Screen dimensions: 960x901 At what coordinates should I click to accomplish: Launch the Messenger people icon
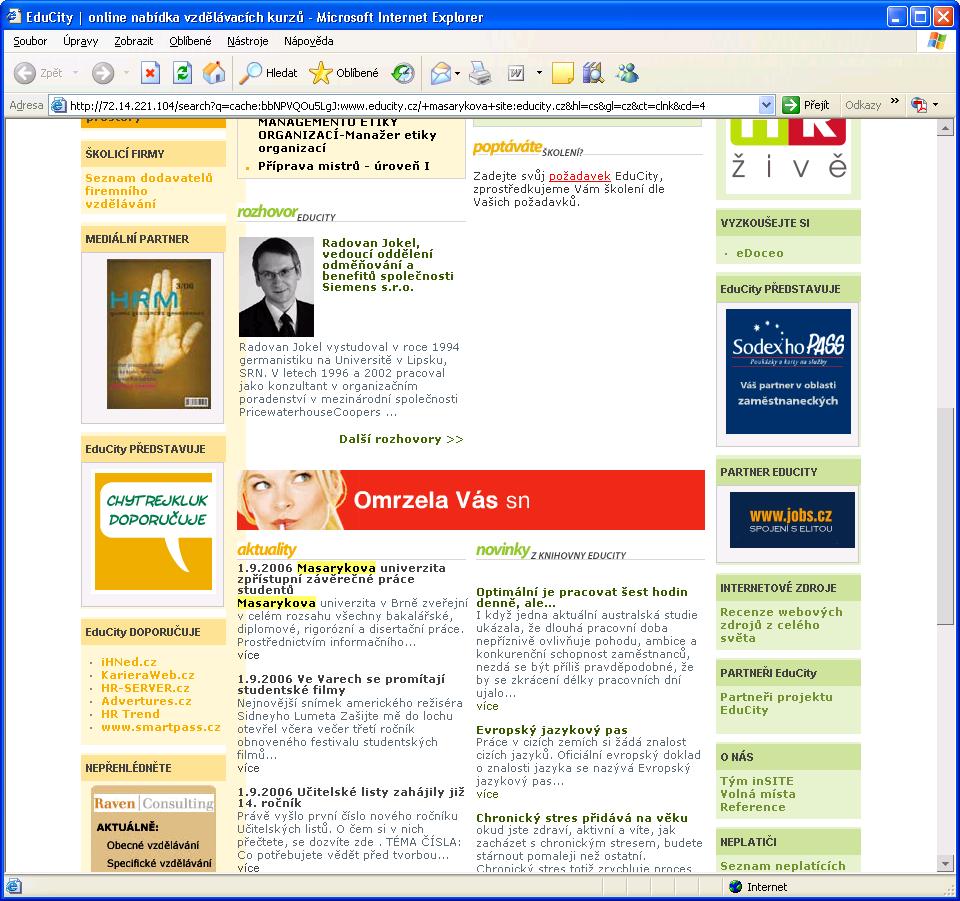pyautogui.click(x=628, y=73)
